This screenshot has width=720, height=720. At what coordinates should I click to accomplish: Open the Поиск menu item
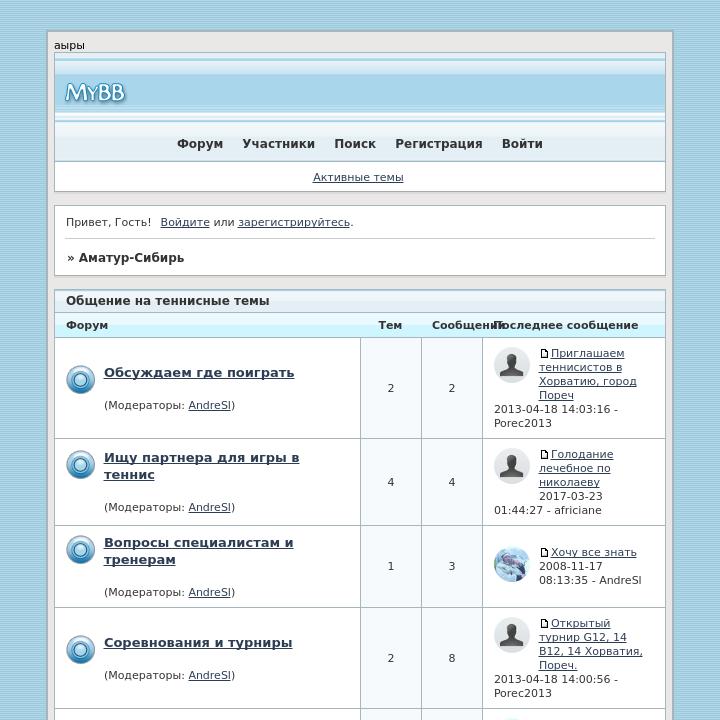tap(355, 144)
